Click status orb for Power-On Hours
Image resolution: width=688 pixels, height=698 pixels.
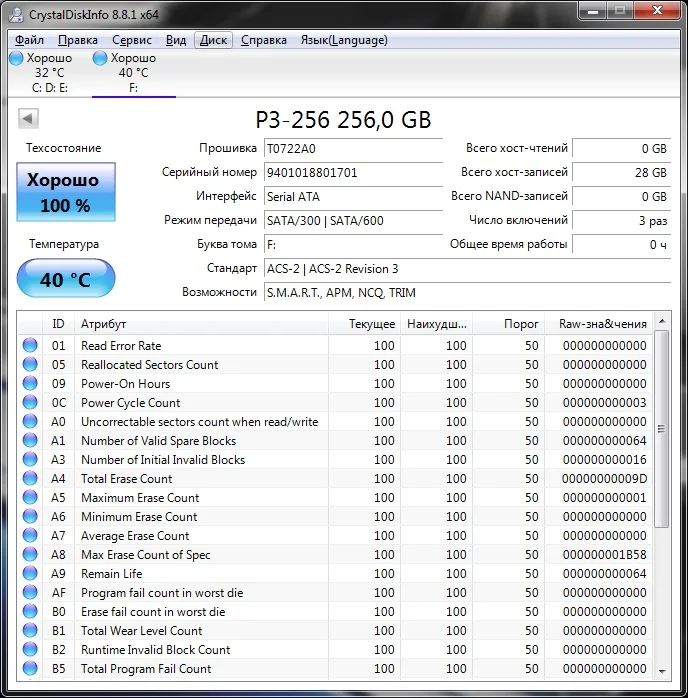point(30,384)
